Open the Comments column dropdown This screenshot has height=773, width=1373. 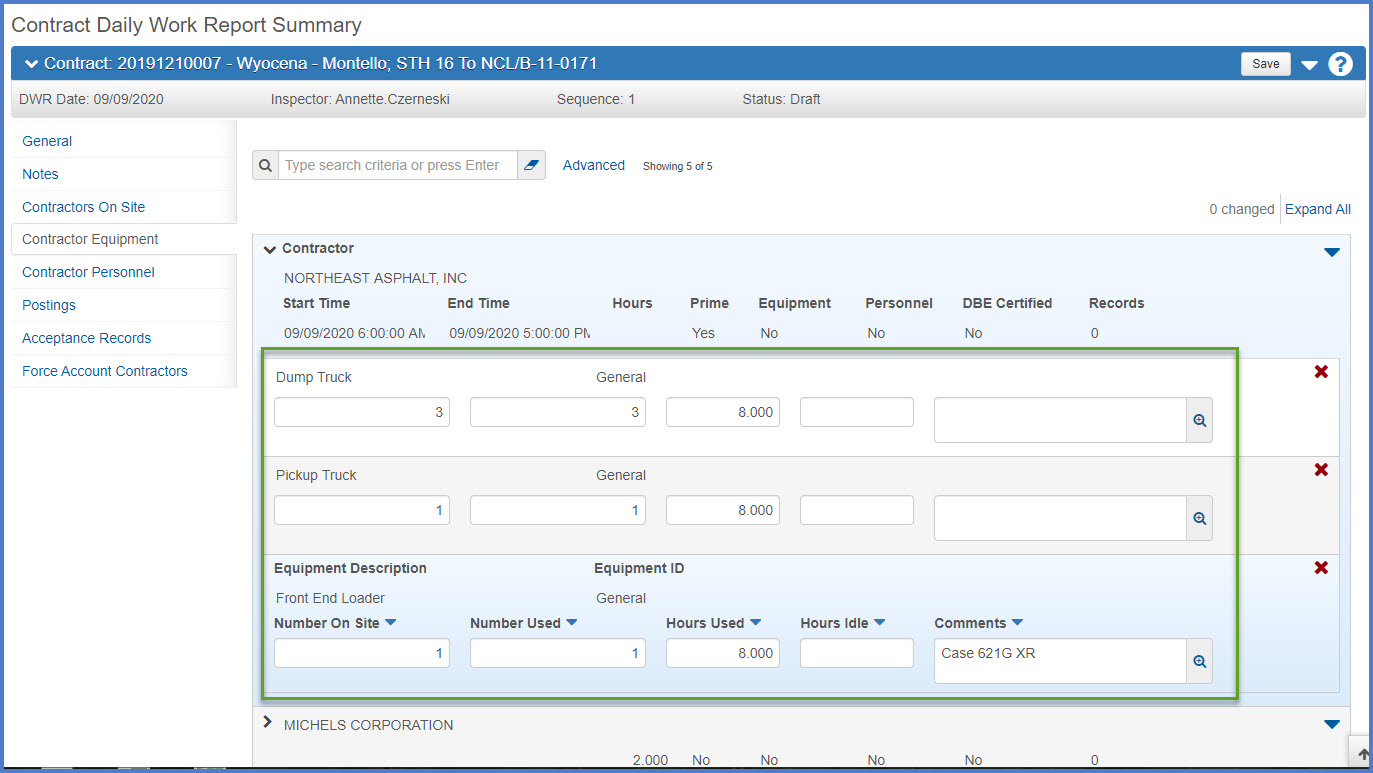(1017, 622)
